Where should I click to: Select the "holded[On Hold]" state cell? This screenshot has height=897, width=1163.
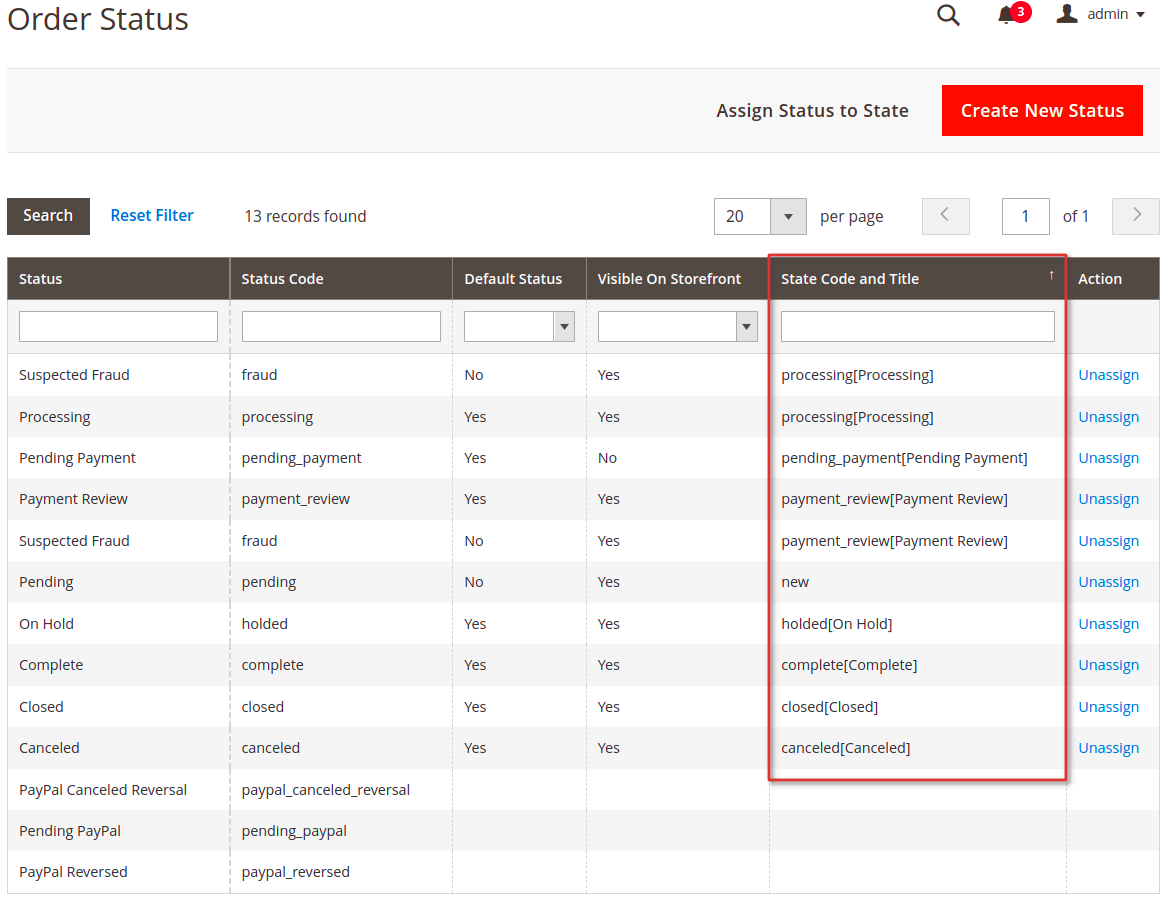(837, 624)
